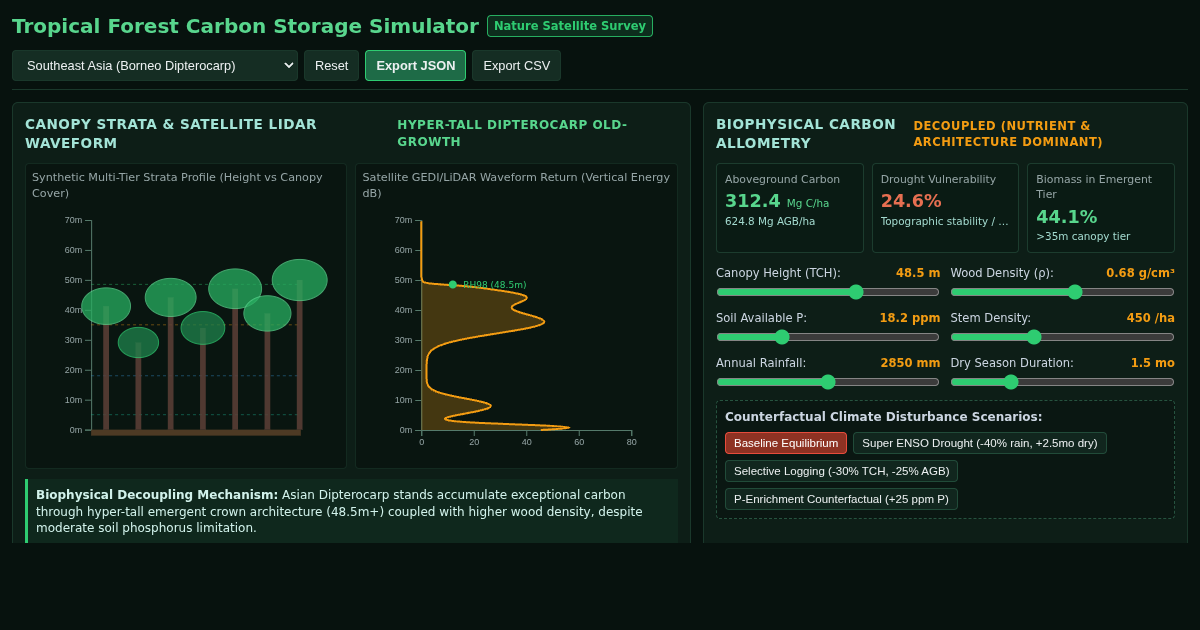Open the Southeast Asia region dropdown
Screen dimensions: 1200x630
[155, 66]
